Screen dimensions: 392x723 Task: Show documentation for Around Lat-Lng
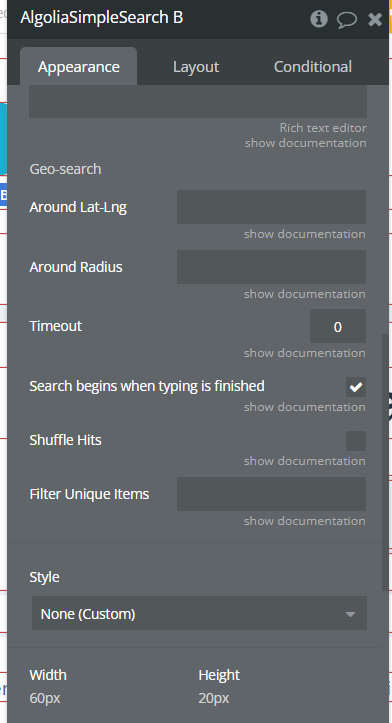(304, 234)
